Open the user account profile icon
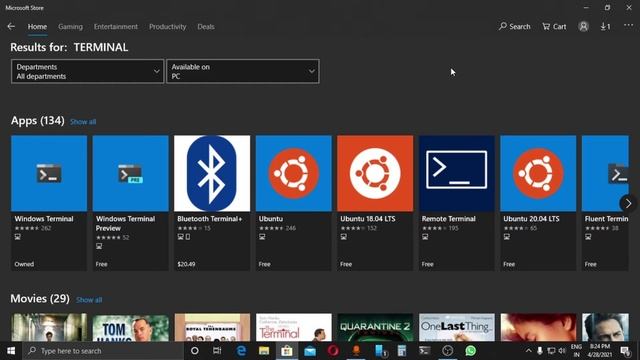640x360 pixels. [x=583, y=27]
